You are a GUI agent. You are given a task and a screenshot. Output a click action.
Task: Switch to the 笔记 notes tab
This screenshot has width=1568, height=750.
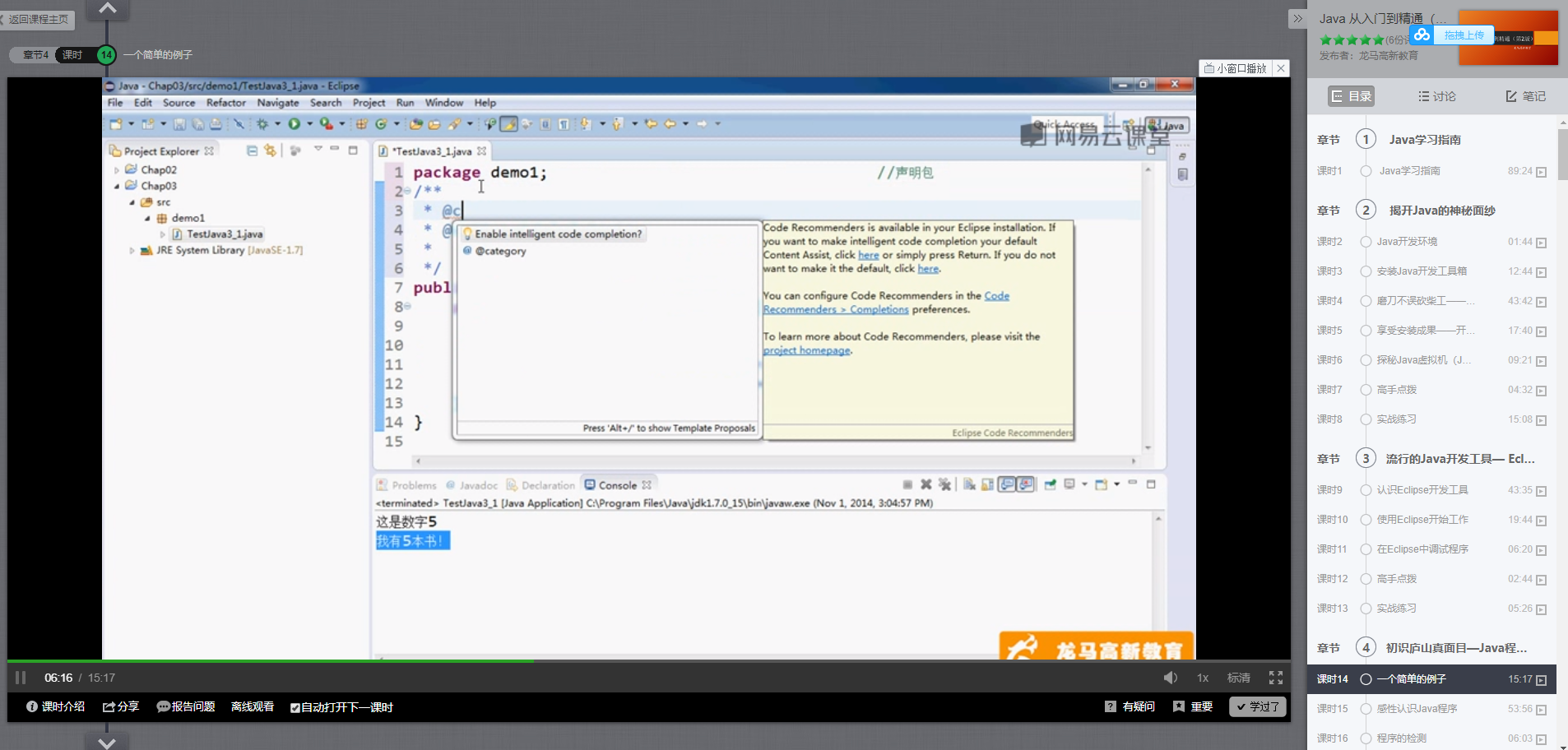(1525, 96)
